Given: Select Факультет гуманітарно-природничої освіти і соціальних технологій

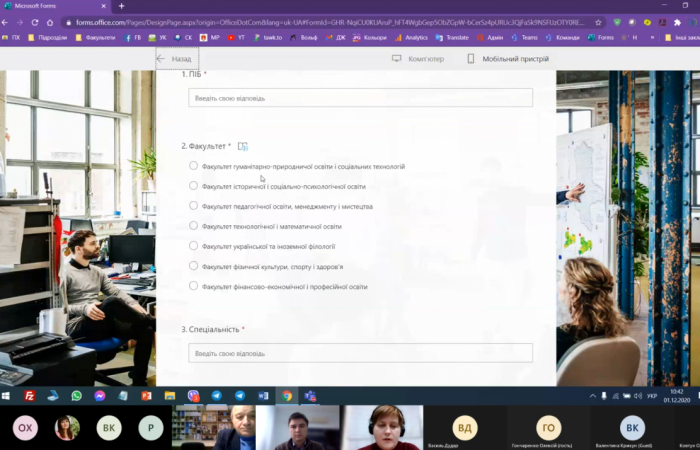Looking at the screenshot, I should click(x=193, y=166).
